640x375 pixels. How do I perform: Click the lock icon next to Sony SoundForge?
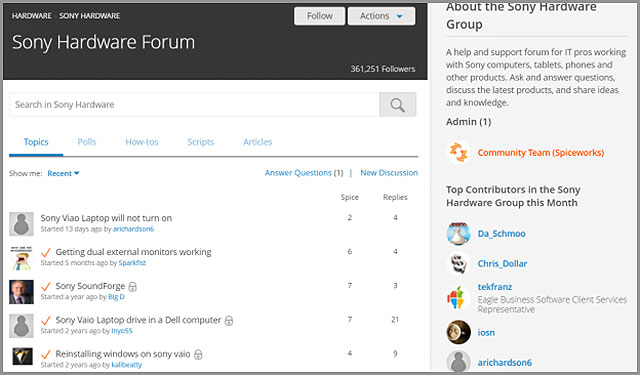tap(133, 287)
